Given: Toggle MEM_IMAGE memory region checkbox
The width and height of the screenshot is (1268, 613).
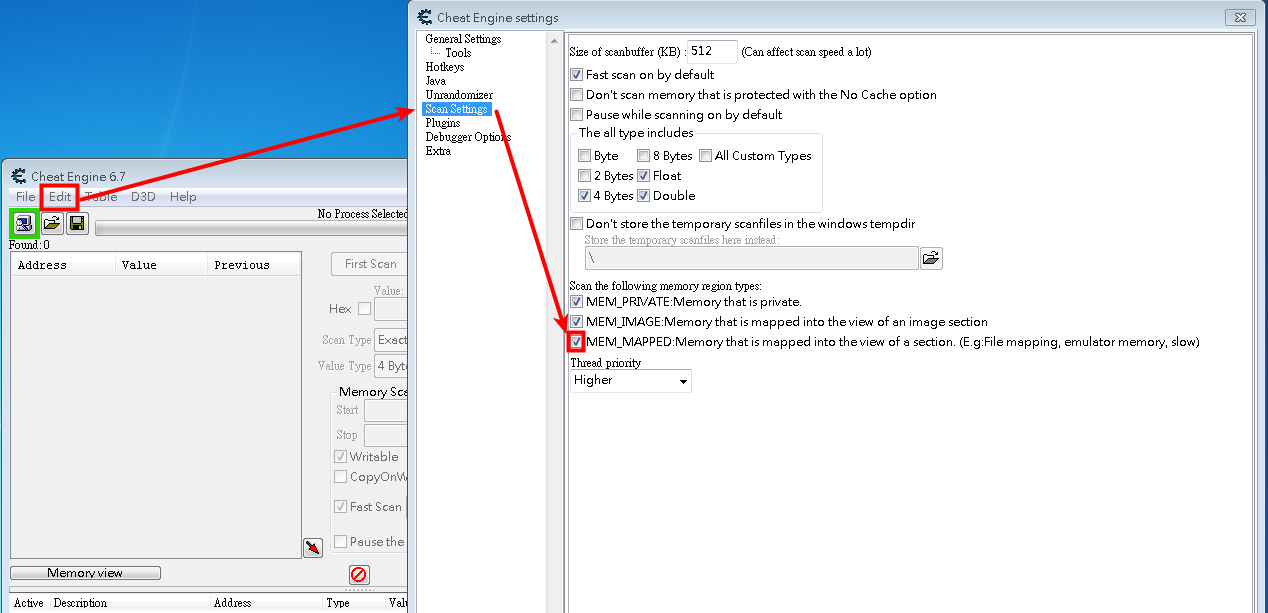Looking at the screenshot, I should (x=576, y=322).
